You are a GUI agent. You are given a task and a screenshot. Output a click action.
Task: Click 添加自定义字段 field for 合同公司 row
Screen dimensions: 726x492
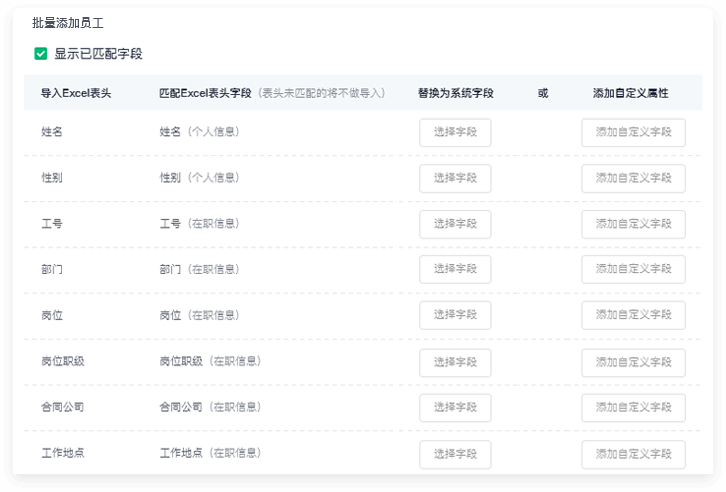(633, 407)
